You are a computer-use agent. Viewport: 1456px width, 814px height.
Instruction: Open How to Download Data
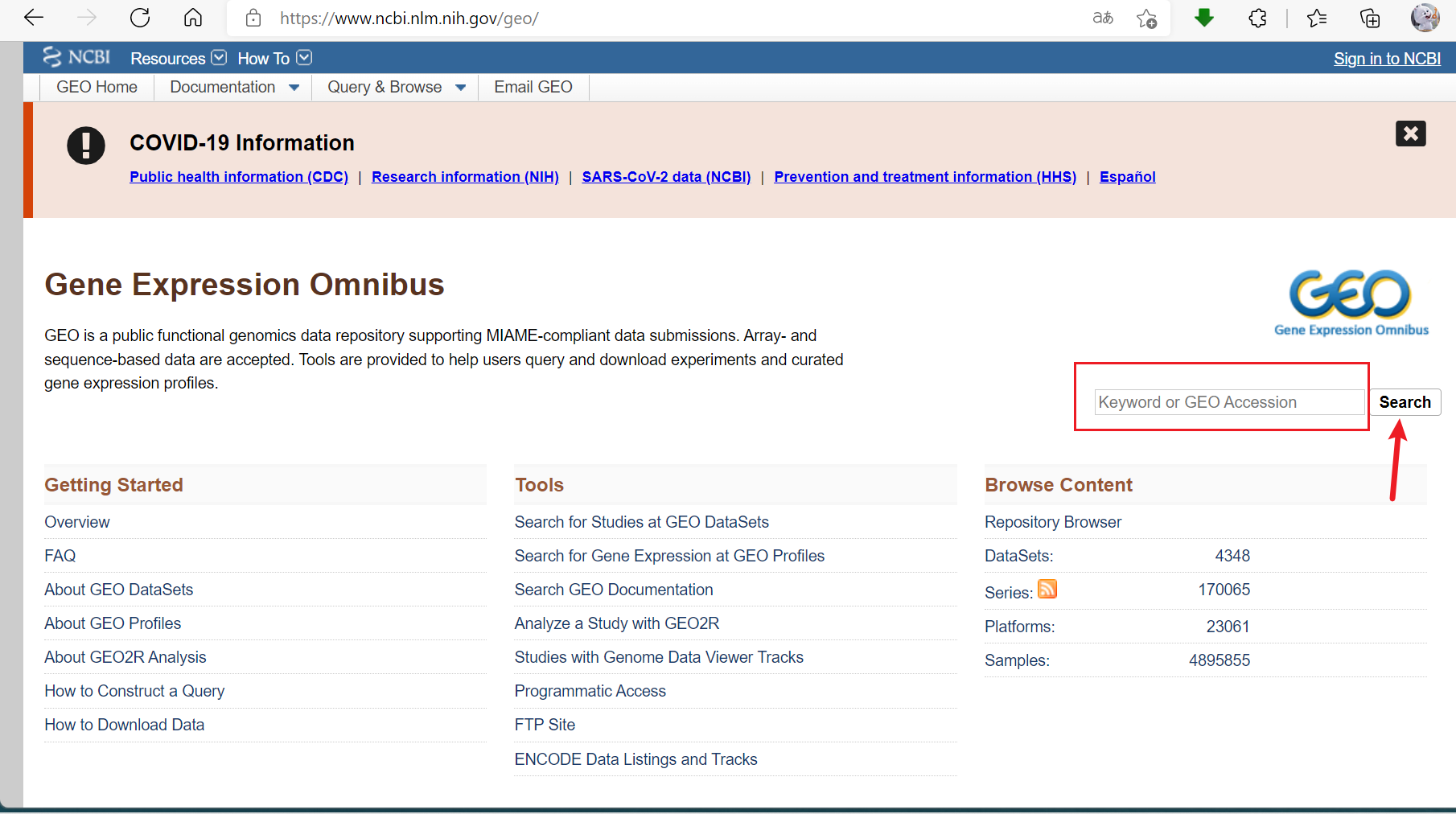pos(125,725)
